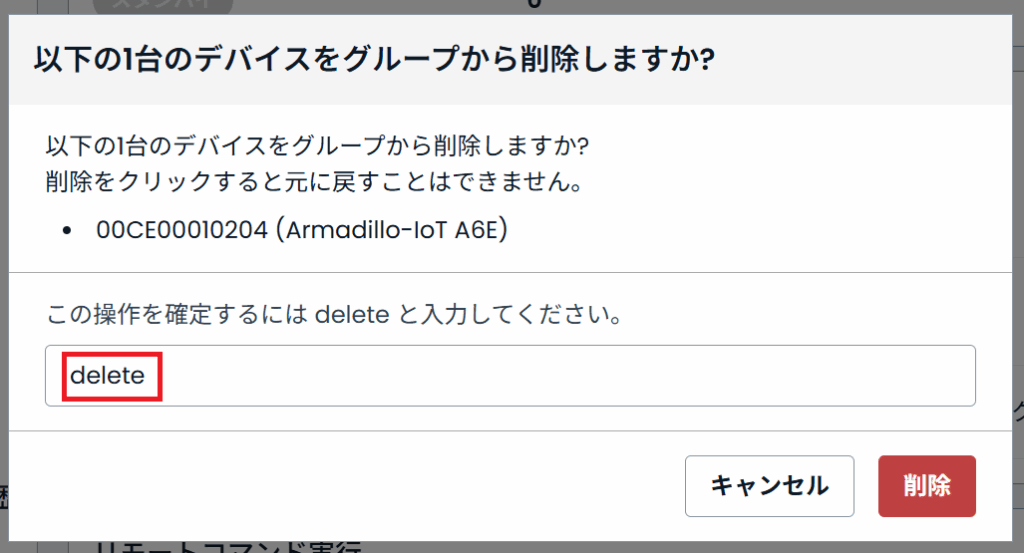The width and height of the screenshot is (1024, 553).
Task: Click the empty right side of the confirmation field
Action: [x=700, y=376]
